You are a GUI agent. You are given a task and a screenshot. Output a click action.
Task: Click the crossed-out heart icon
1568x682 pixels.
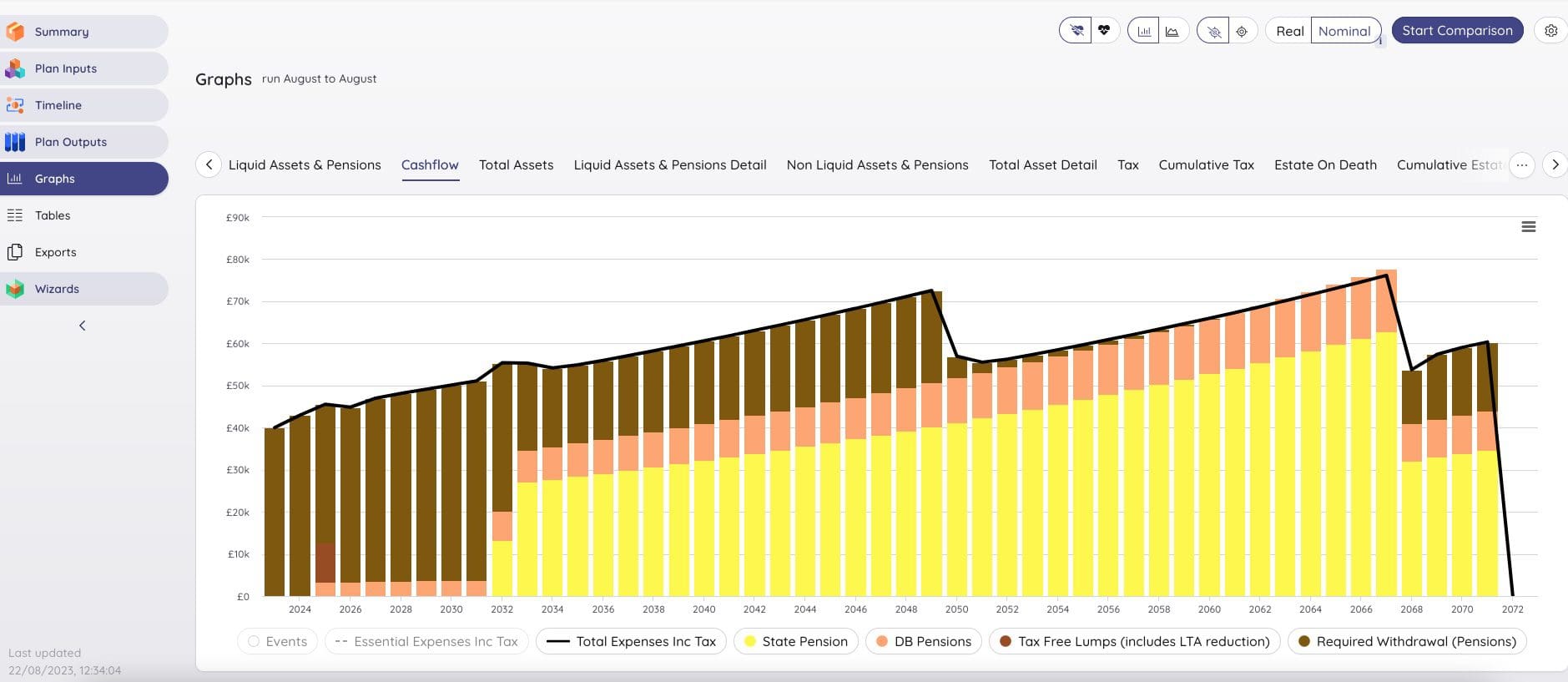[x=1076, y=31]
